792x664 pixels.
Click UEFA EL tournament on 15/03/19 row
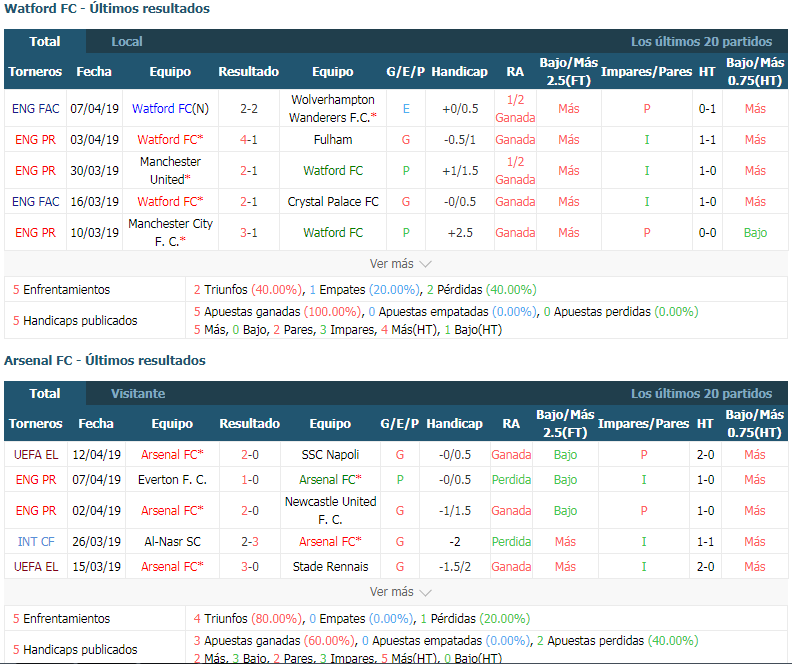point(36,567)
